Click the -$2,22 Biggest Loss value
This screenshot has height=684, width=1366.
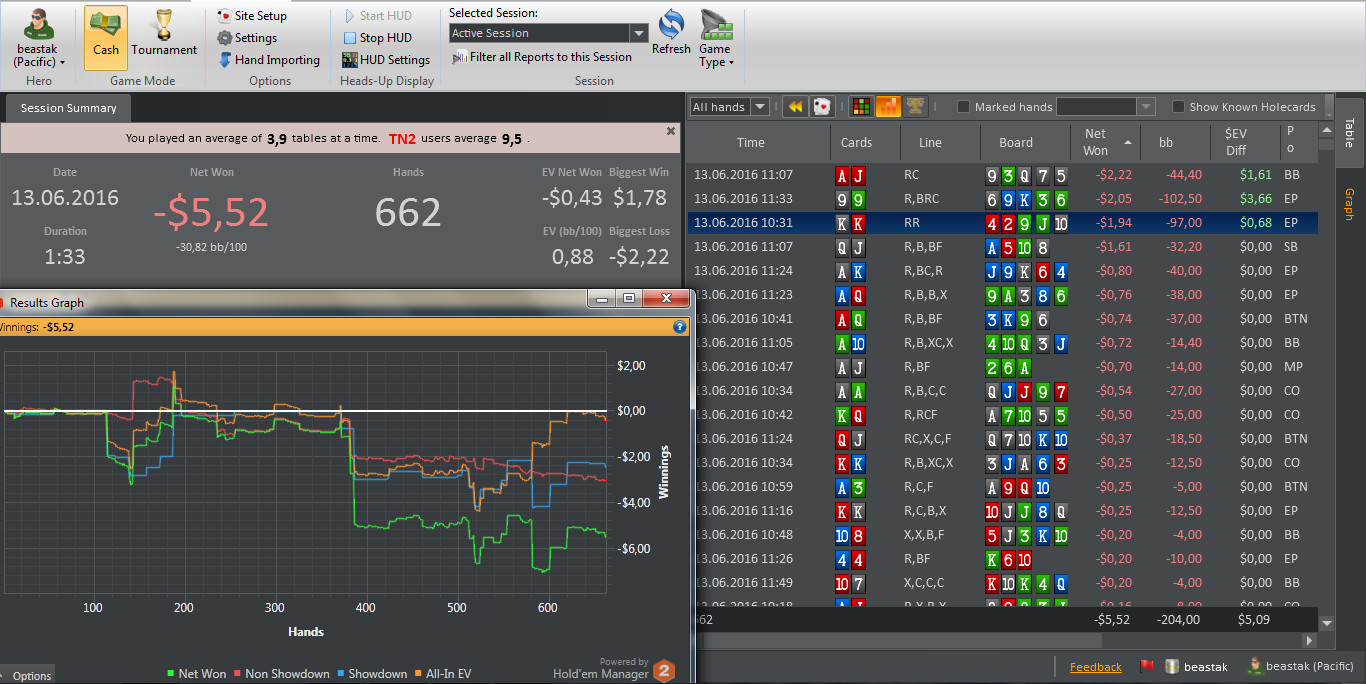click(641, 257)
